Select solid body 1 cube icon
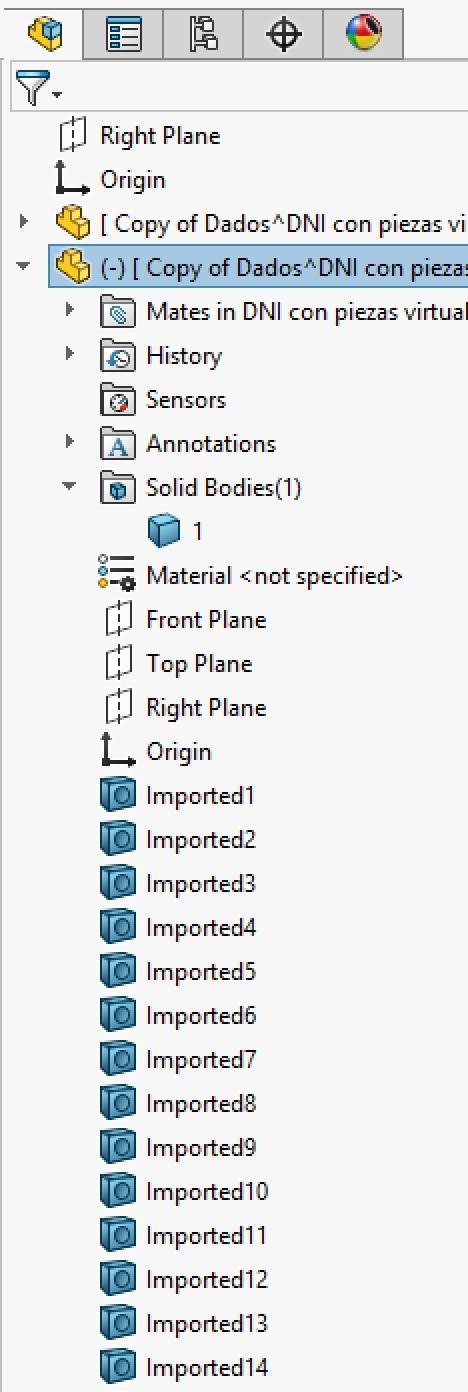The image size is (468, 1392). 162,531
